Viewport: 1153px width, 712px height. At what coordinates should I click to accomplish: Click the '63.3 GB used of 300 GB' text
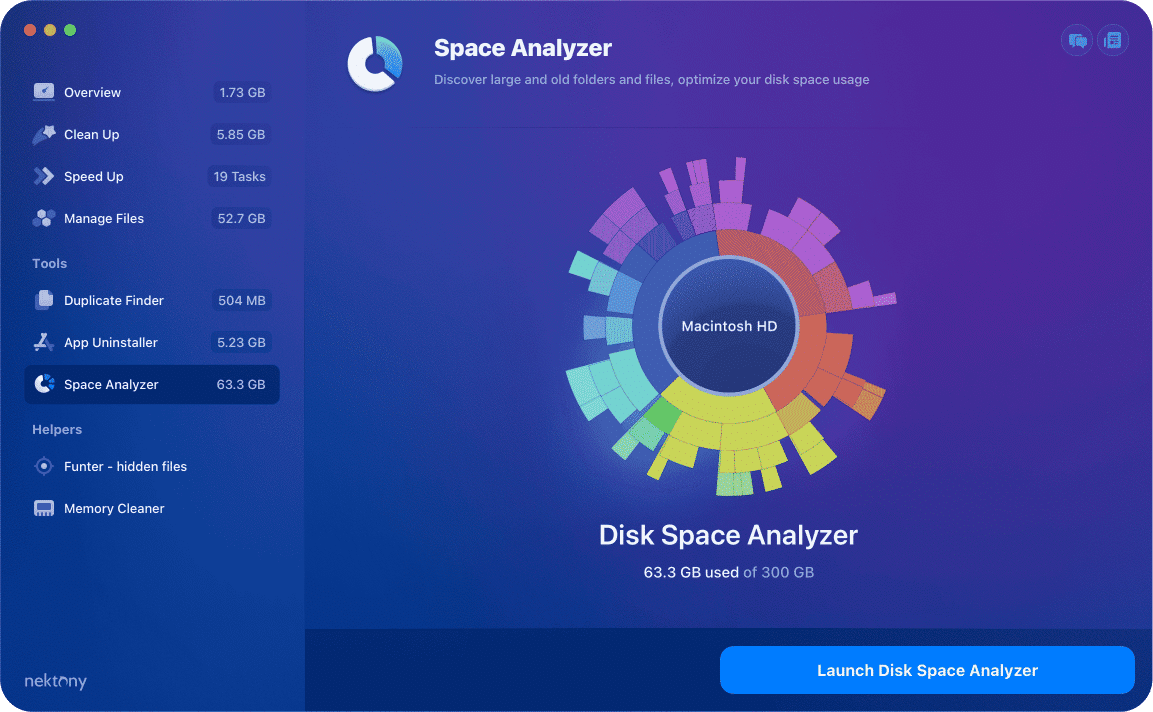click(x=729, y=572)
